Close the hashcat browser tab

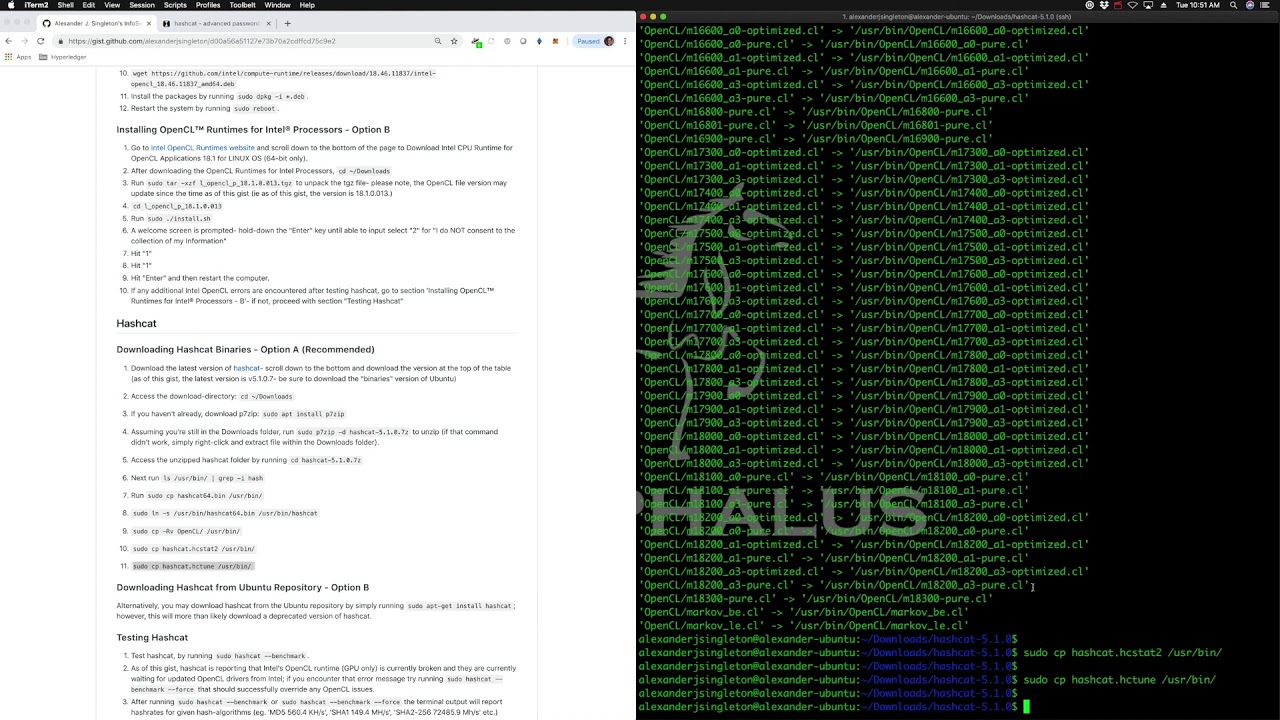tap(268, 23)
